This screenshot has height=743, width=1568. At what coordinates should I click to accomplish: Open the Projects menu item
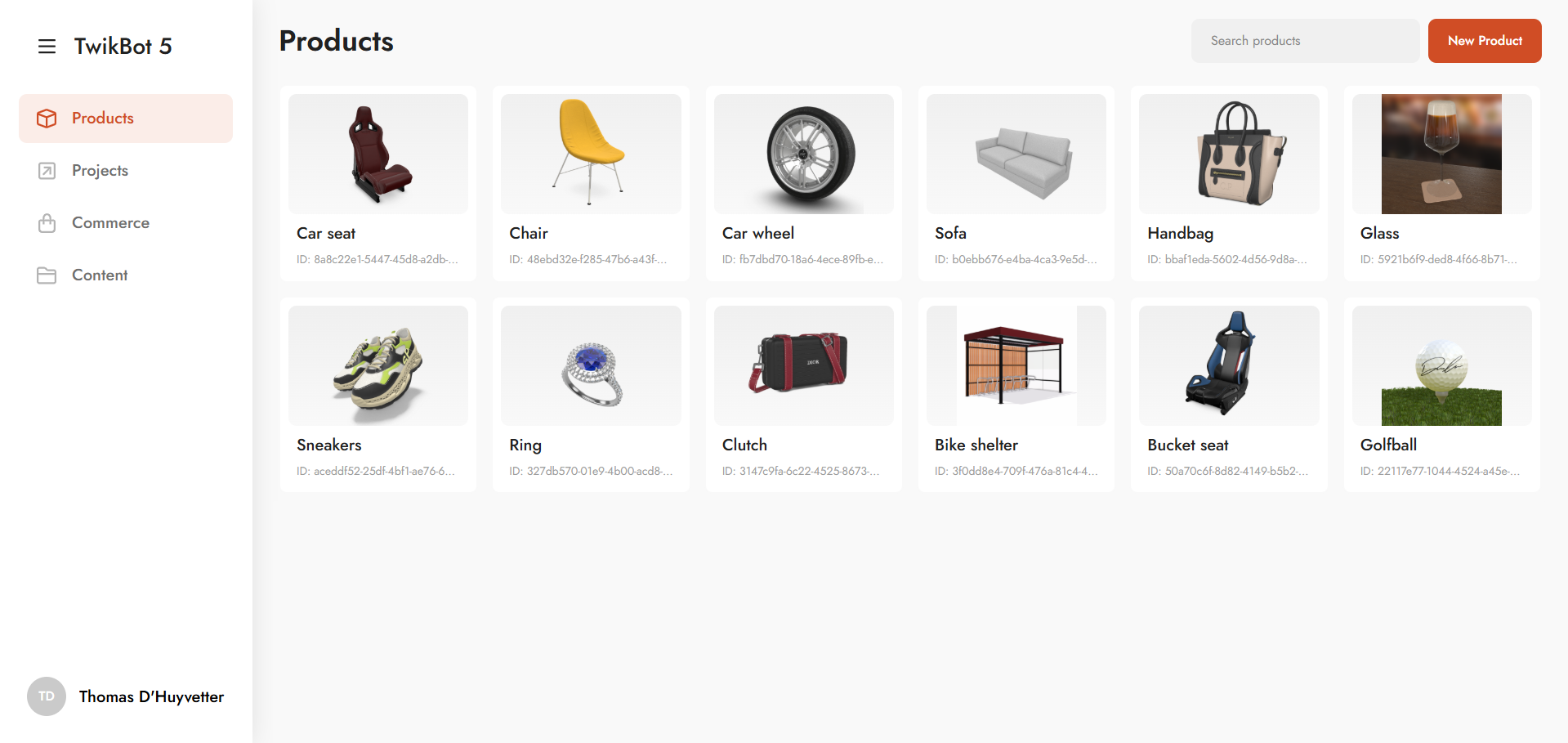(126, 171)
